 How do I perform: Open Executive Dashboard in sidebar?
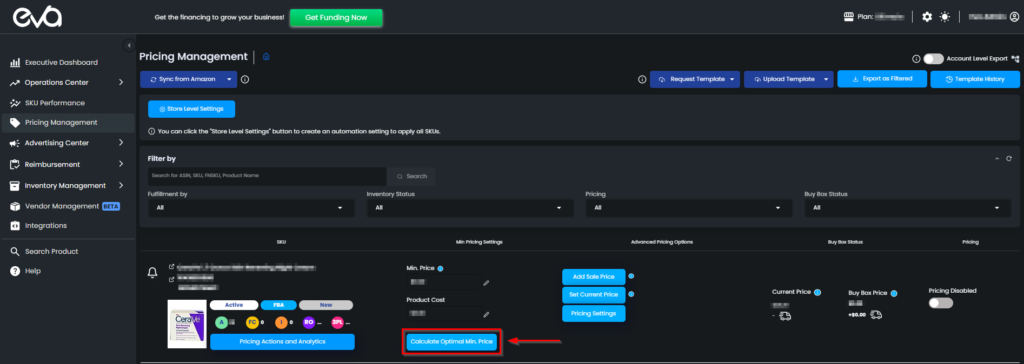click(61, 63)
